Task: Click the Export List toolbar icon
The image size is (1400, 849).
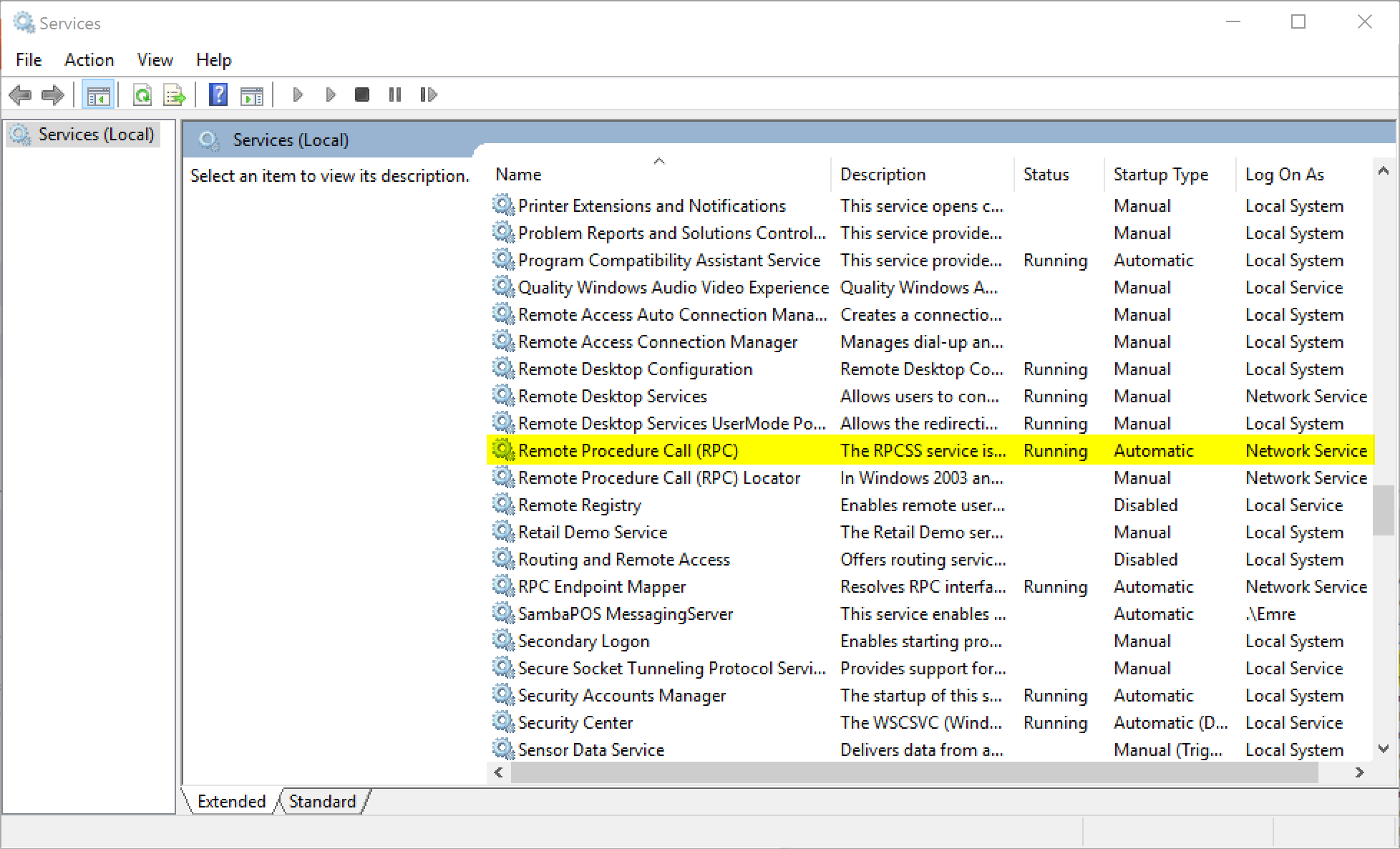Action: click(x=175, y=94)
